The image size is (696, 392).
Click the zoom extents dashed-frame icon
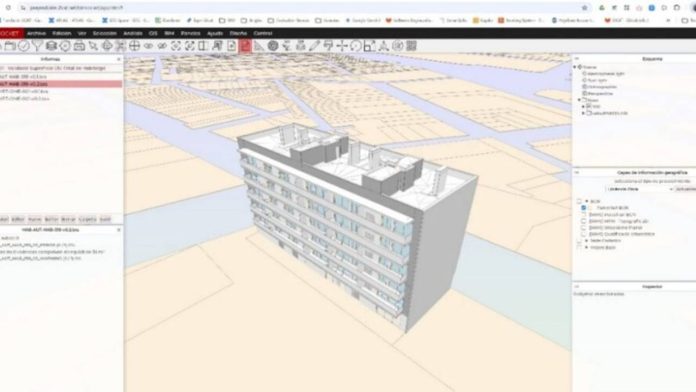[x=176, y=46]
